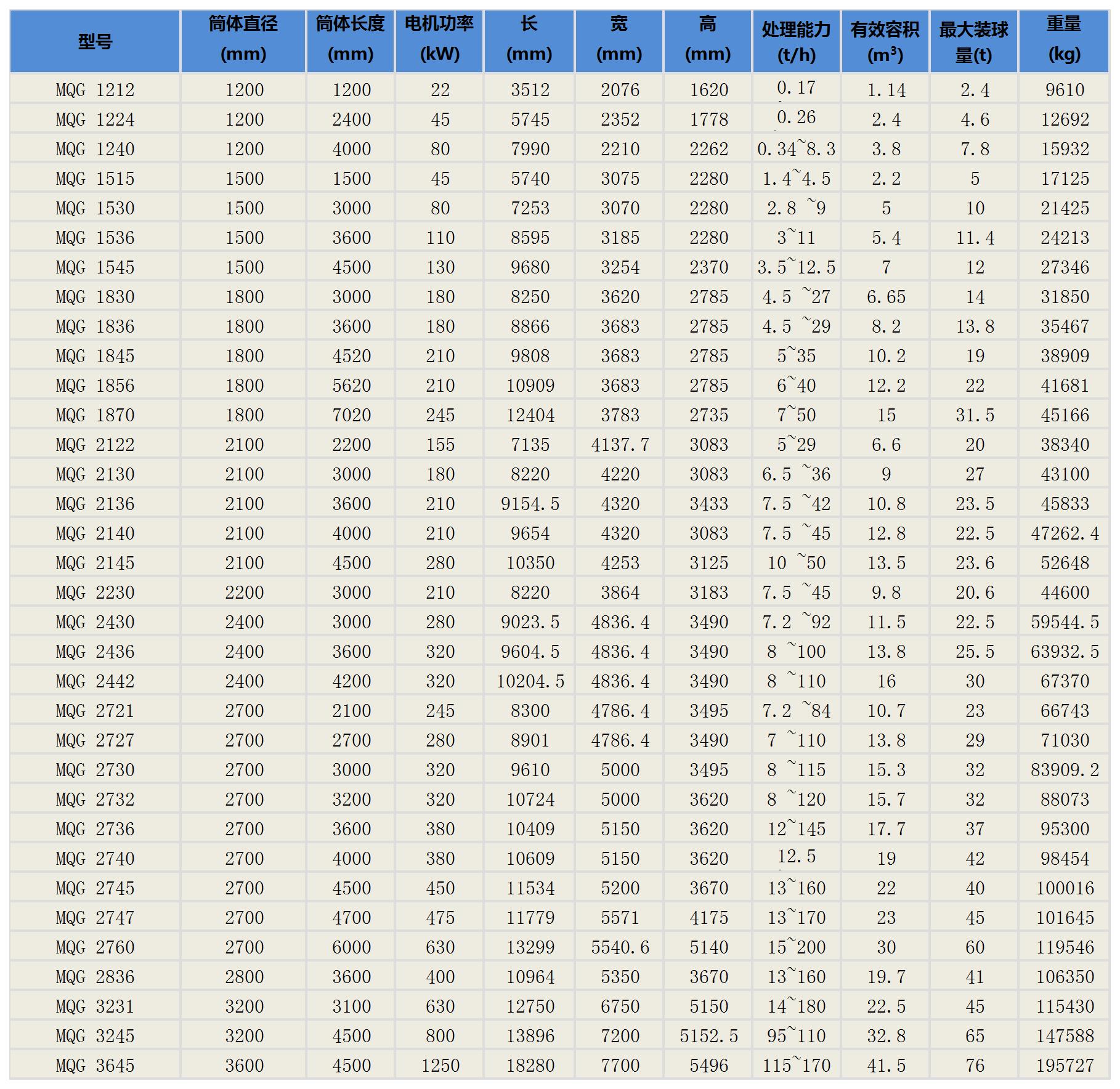The height and width of the screenshot is (1089, 1120).
Task: Select the MQG 1845 model cell
Action: tap(95, 356)
